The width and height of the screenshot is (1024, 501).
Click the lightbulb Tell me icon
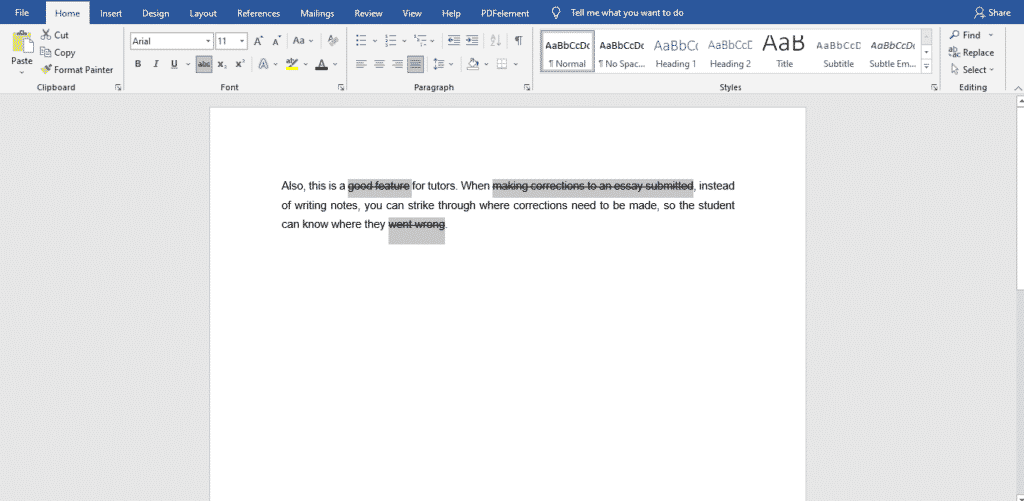click(556, 12)
